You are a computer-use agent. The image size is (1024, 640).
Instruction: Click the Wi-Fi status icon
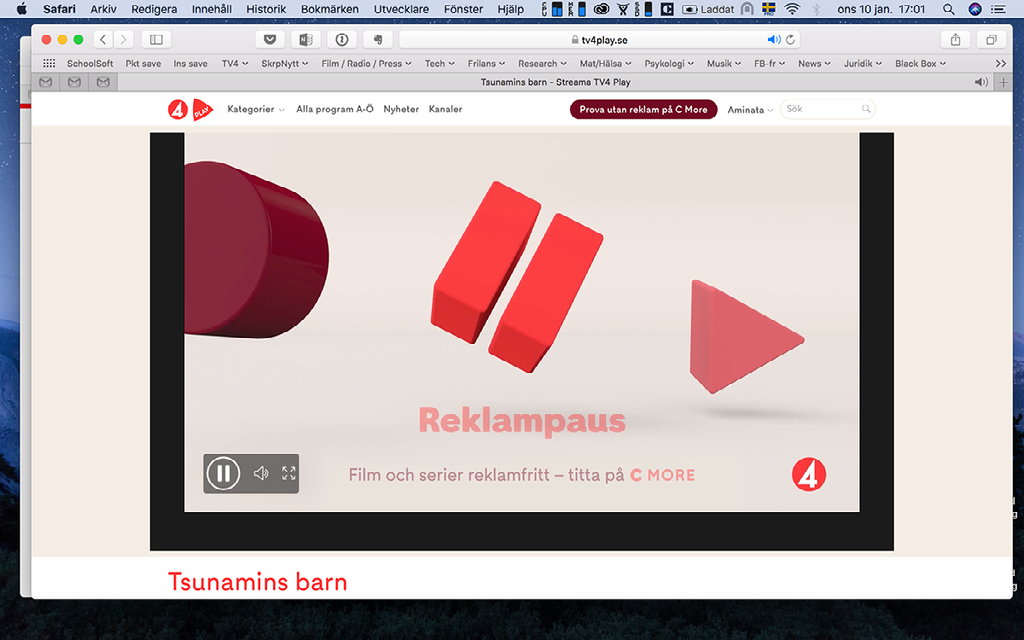click(x=792, y=9)
